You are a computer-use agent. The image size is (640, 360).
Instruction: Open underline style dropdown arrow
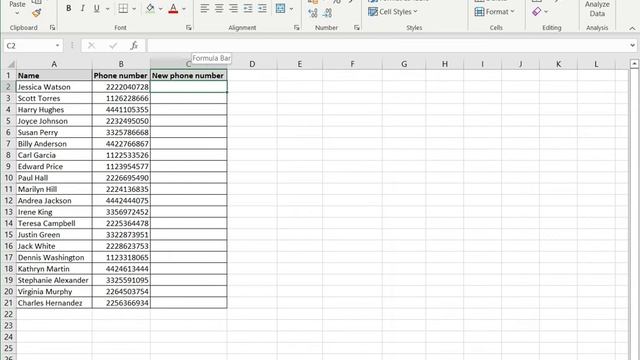pos(107,9)
